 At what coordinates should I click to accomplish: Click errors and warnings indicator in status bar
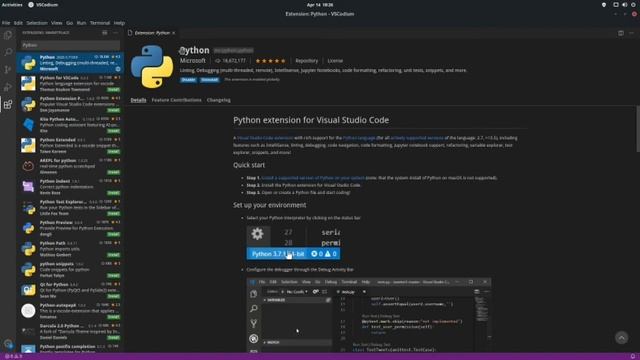(x=13, y=356)
